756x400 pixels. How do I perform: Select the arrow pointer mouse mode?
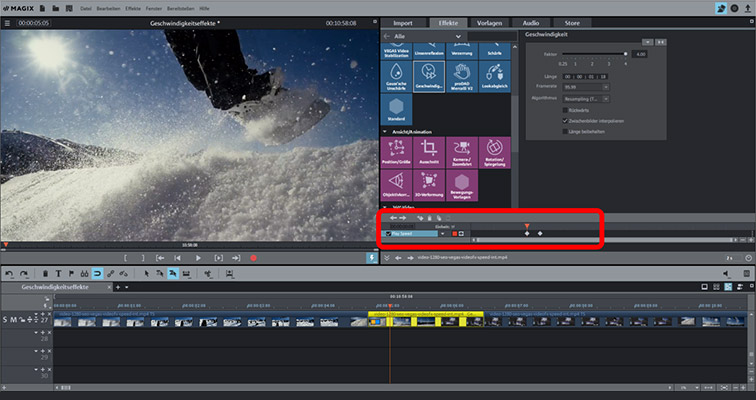(147, 274)
